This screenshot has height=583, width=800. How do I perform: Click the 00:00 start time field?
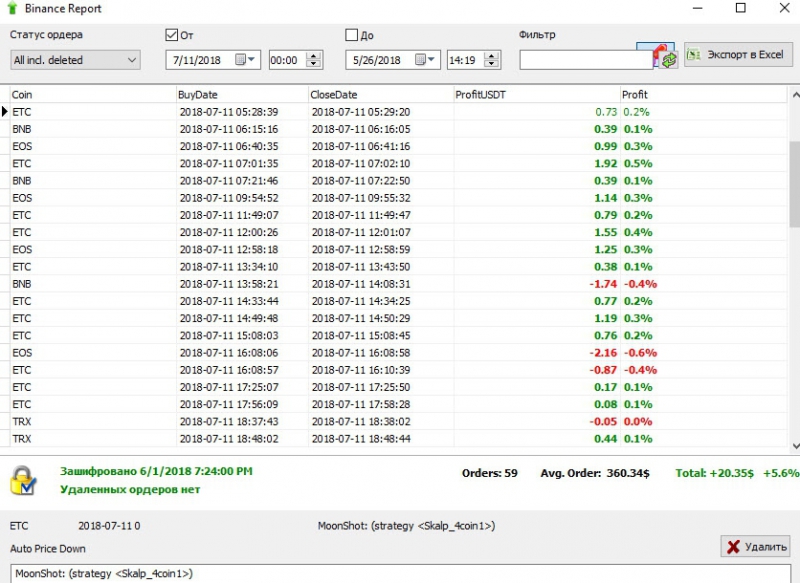288,60
